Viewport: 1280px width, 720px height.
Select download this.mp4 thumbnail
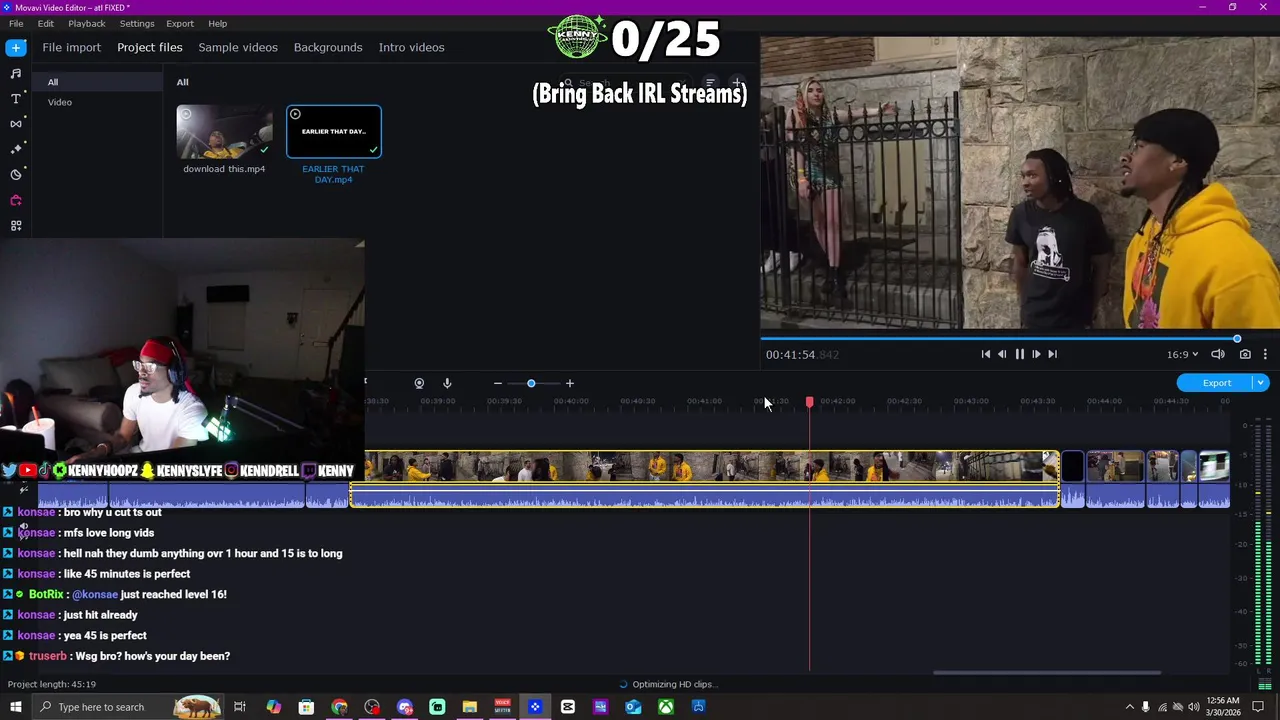224,132
